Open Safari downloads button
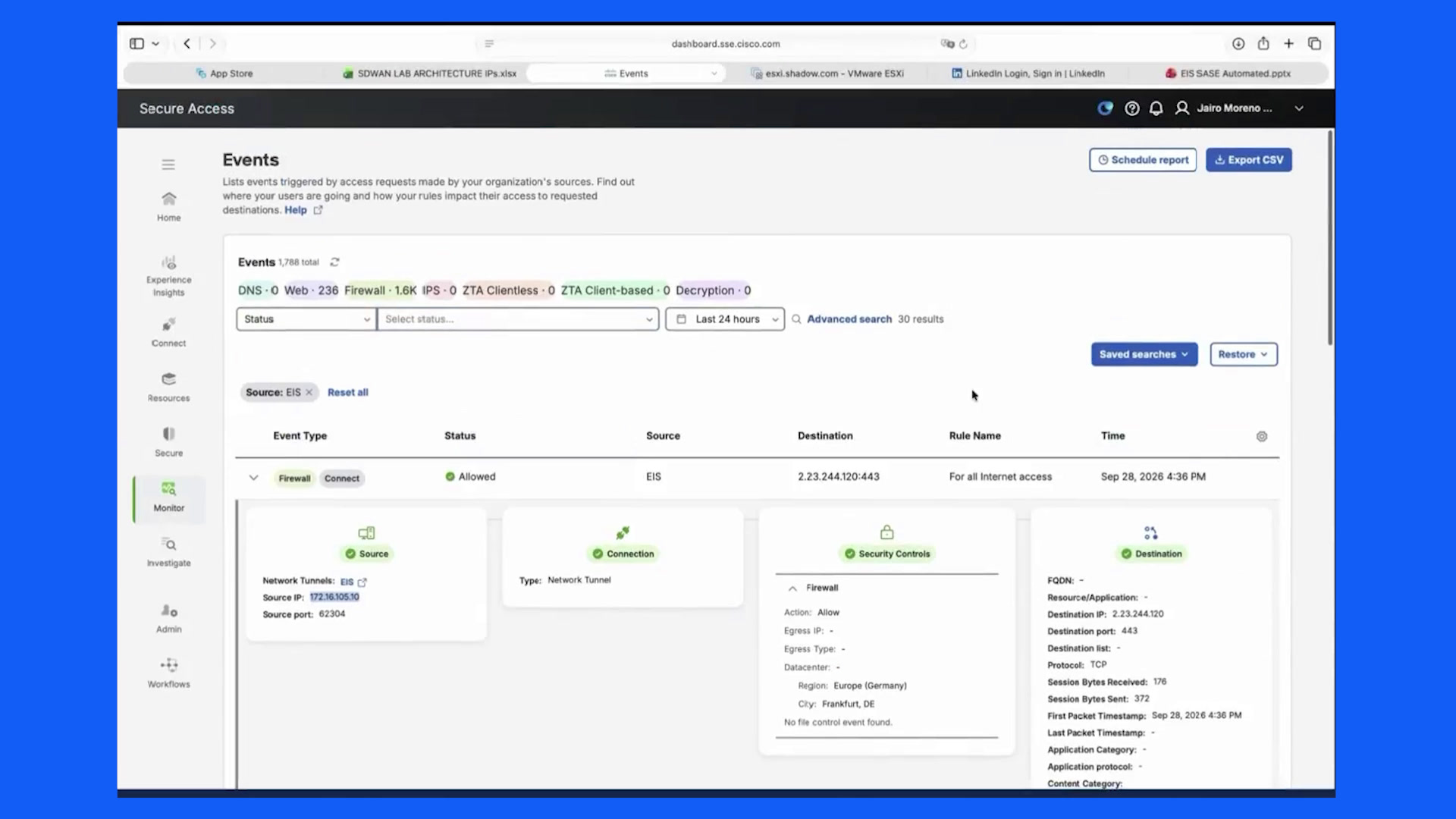The width and height of the screenshot is (1456, 819). click(1238, 44)
